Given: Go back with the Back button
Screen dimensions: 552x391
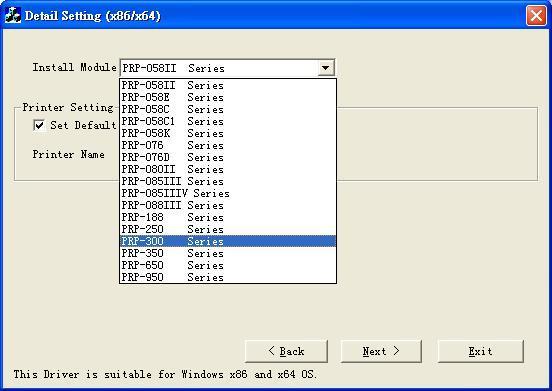Looking at the screenshot, I should tap(286, 351).
